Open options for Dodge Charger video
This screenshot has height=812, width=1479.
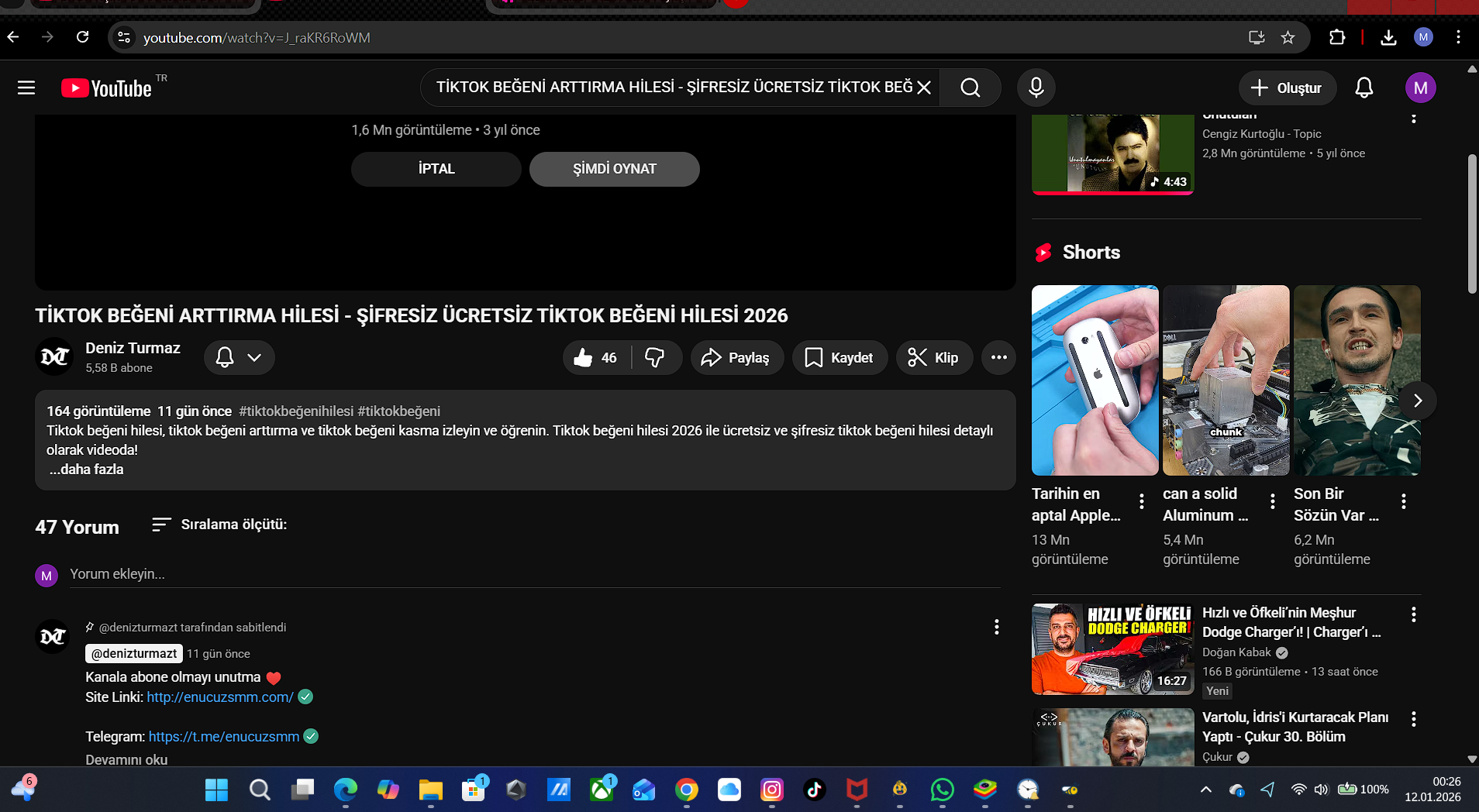click(1414, 614)
